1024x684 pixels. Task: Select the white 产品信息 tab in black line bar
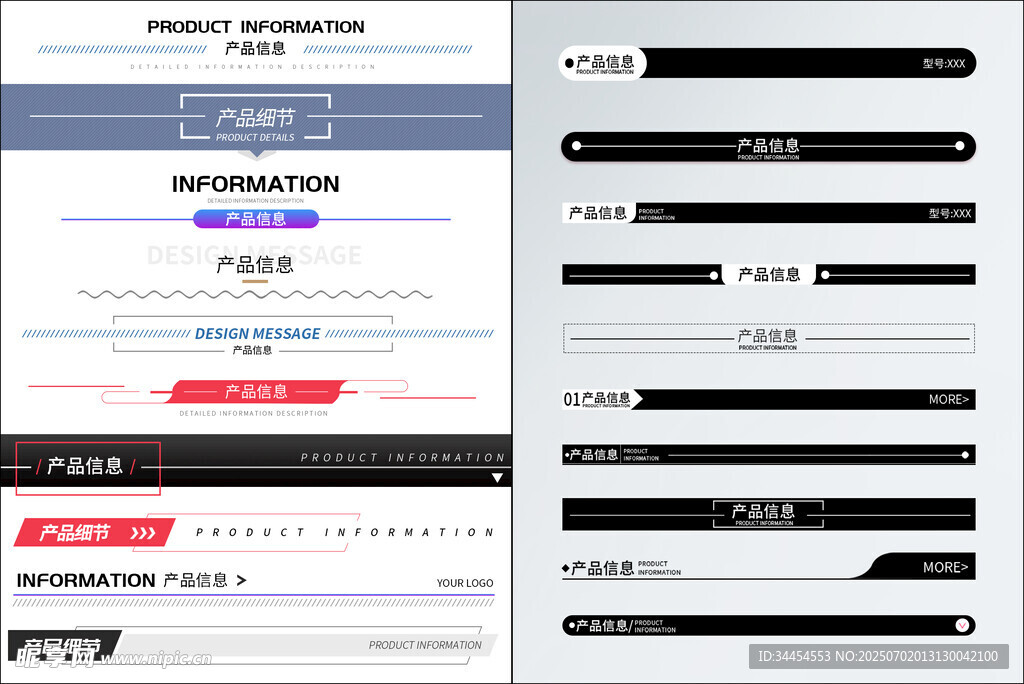coord(768,274)
